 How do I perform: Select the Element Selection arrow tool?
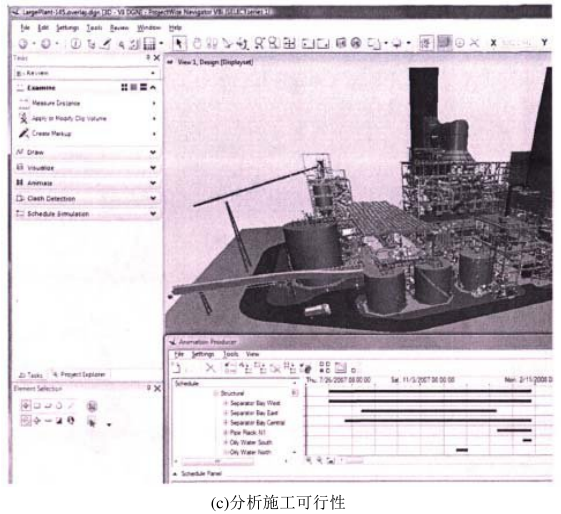point(179,43)
